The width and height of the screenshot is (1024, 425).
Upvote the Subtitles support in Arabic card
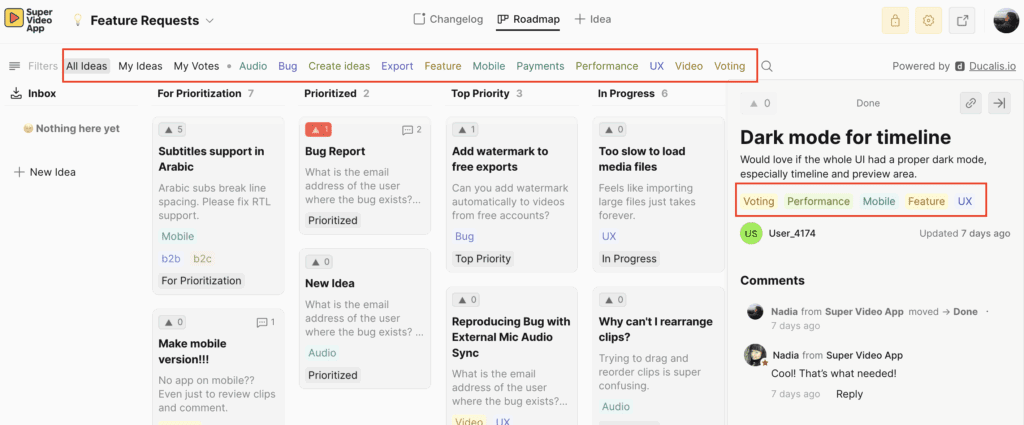click(x=172, y=130)
